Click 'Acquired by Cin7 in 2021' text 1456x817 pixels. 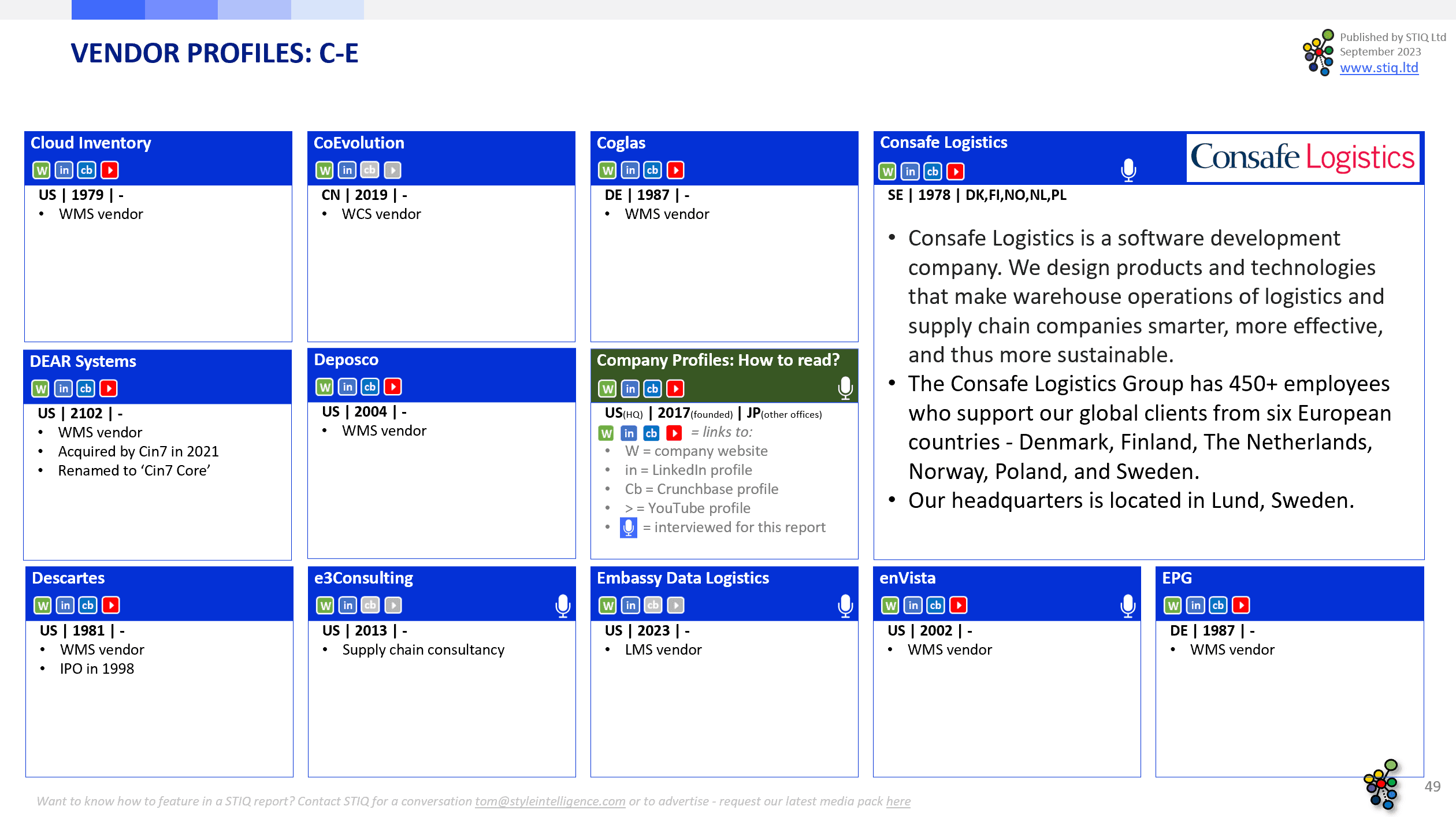[138, 451]
